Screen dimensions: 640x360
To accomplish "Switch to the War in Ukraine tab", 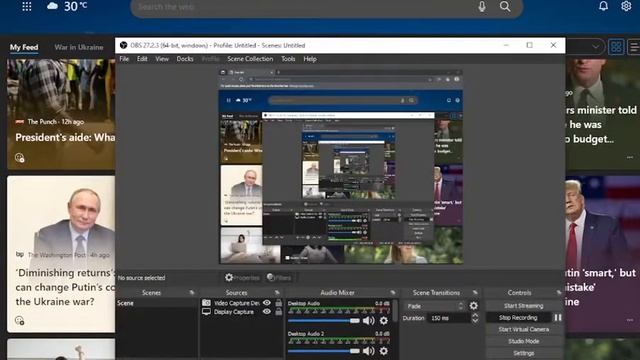I will pos(79,47).
